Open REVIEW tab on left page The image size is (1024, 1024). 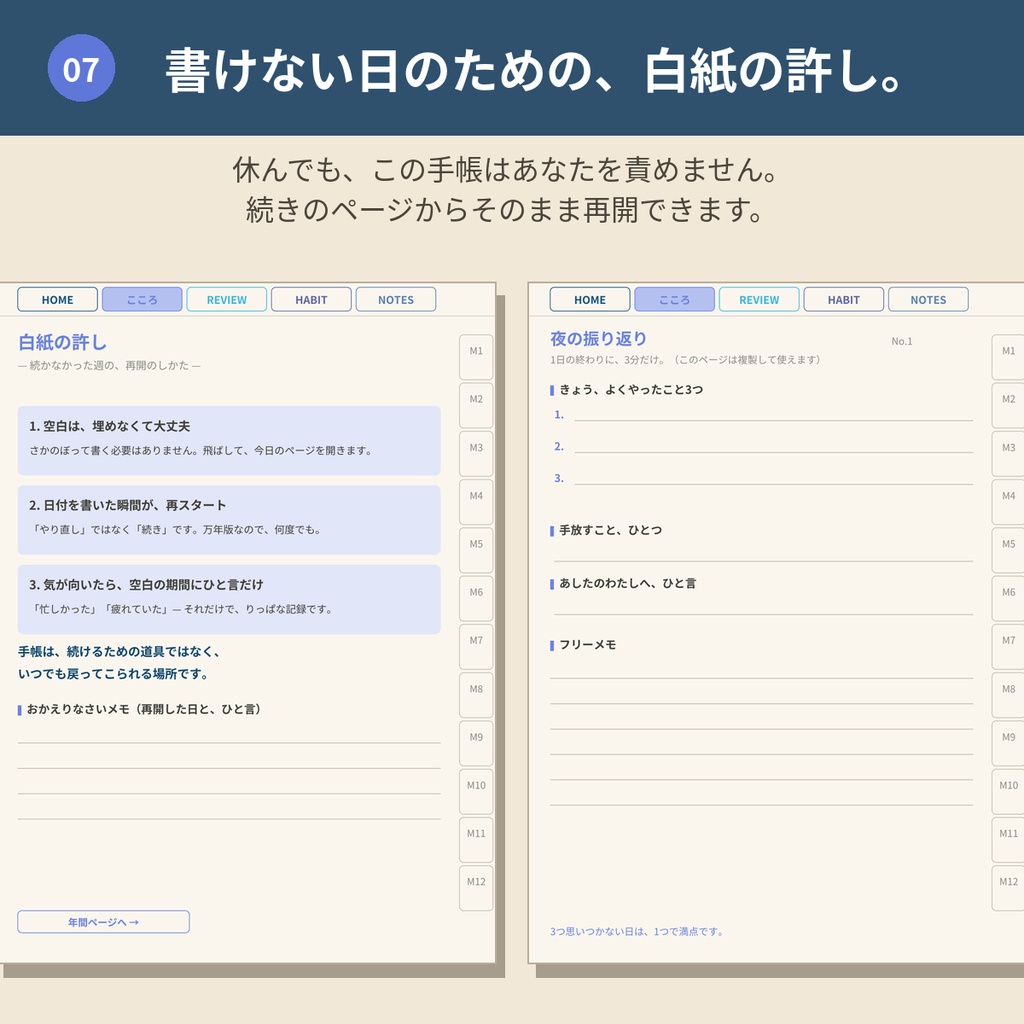(x=227, y=300)
